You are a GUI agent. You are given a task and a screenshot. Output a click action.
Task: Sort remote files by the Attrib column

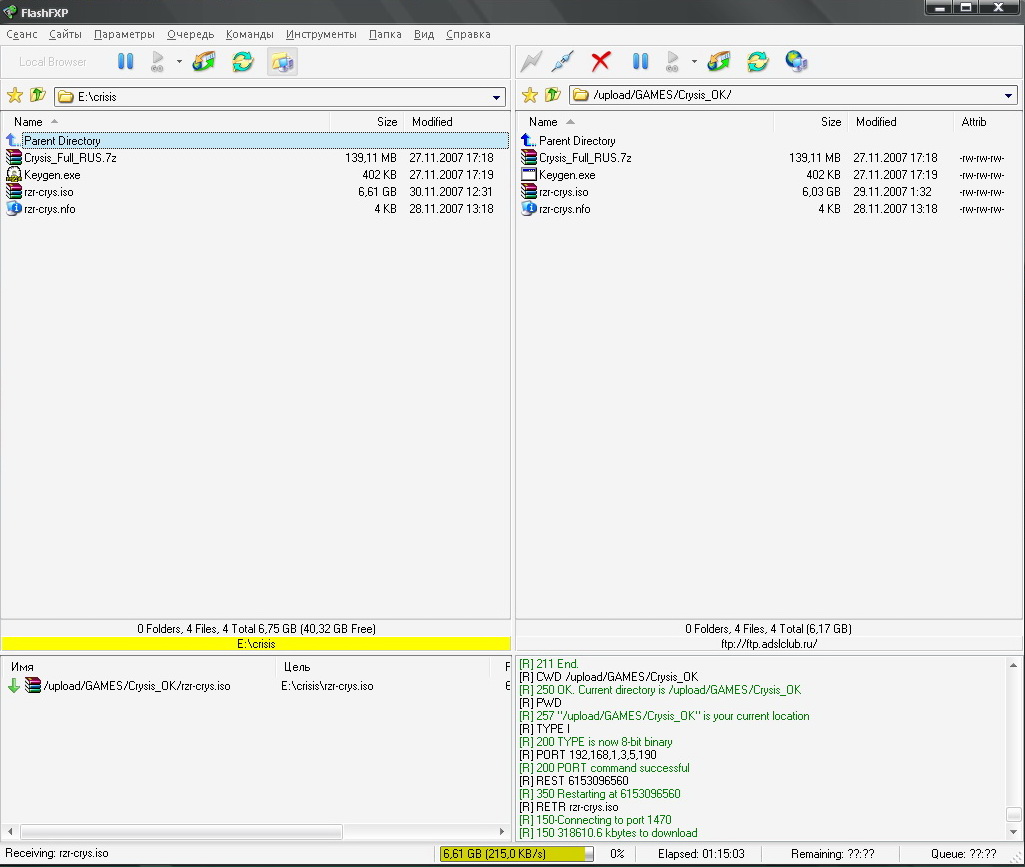[x=988, y=122]
